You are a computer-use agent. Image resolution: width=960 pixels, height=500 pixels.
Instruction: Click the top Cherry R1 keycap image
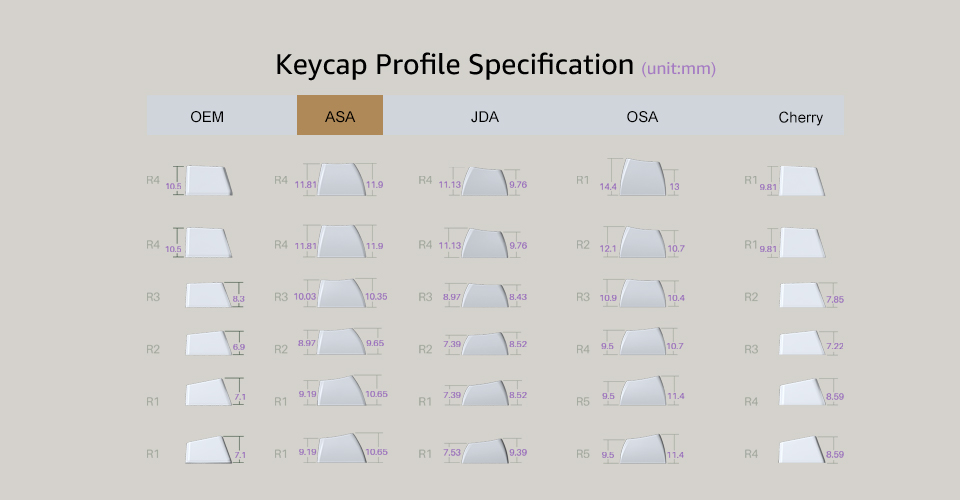(804, 182)
